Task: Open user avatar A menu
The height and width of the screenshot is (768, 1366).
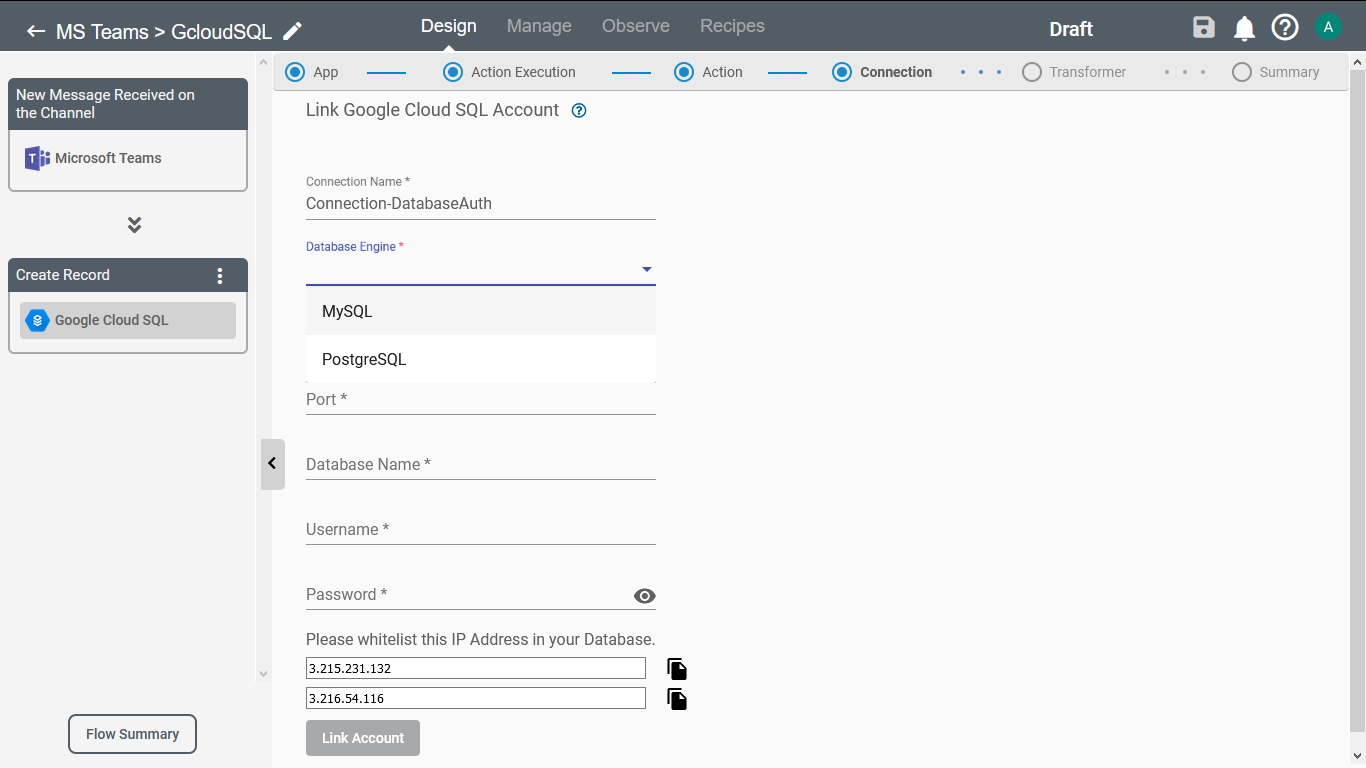Action: [1328, 27]
